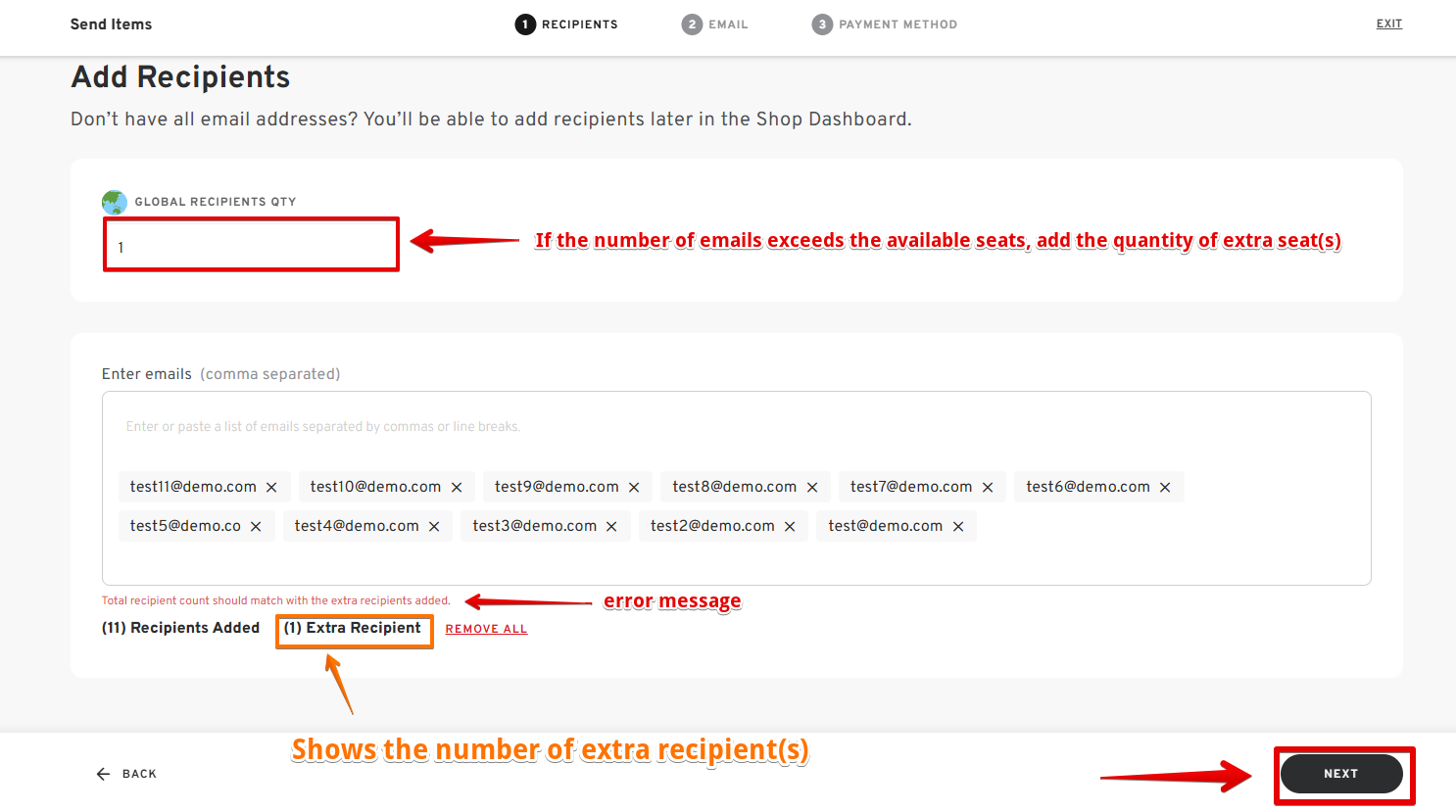Click the Remove All link

[486, 629]
